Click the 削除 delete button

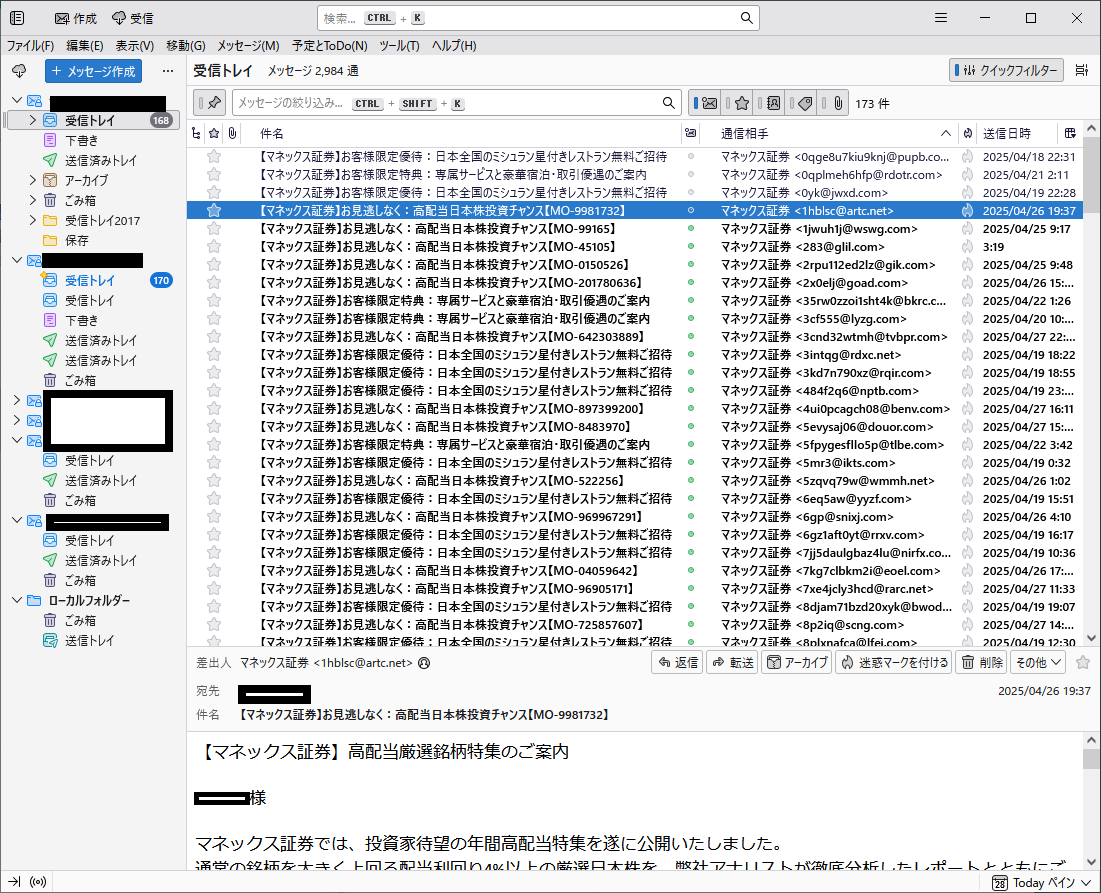point(982,662)
